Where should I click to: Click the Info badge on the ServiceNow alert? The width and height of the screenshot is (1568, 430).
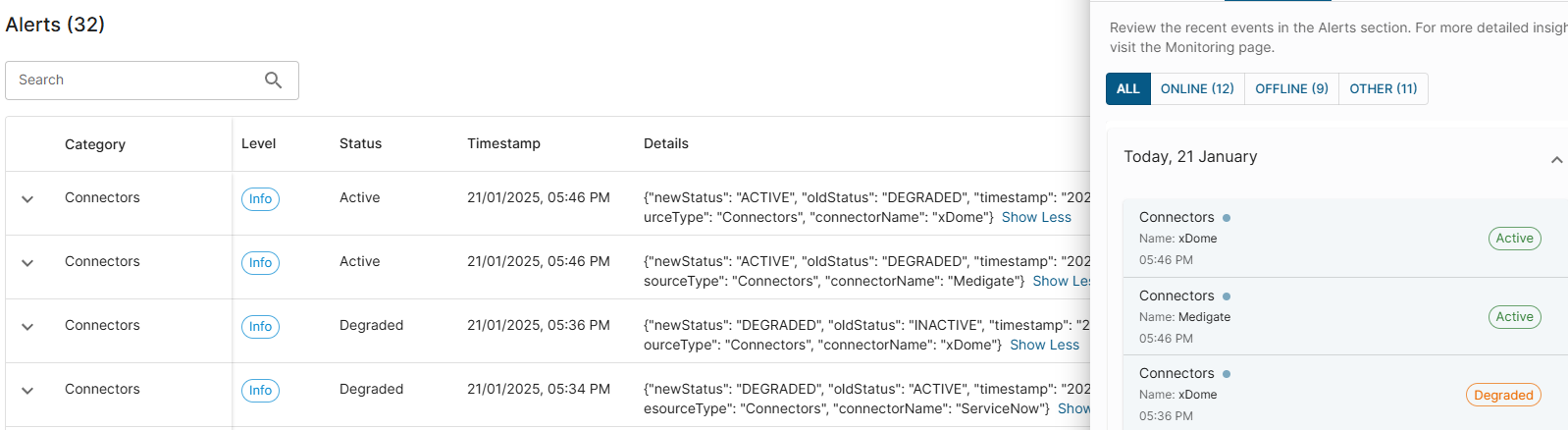click(260, 391)
